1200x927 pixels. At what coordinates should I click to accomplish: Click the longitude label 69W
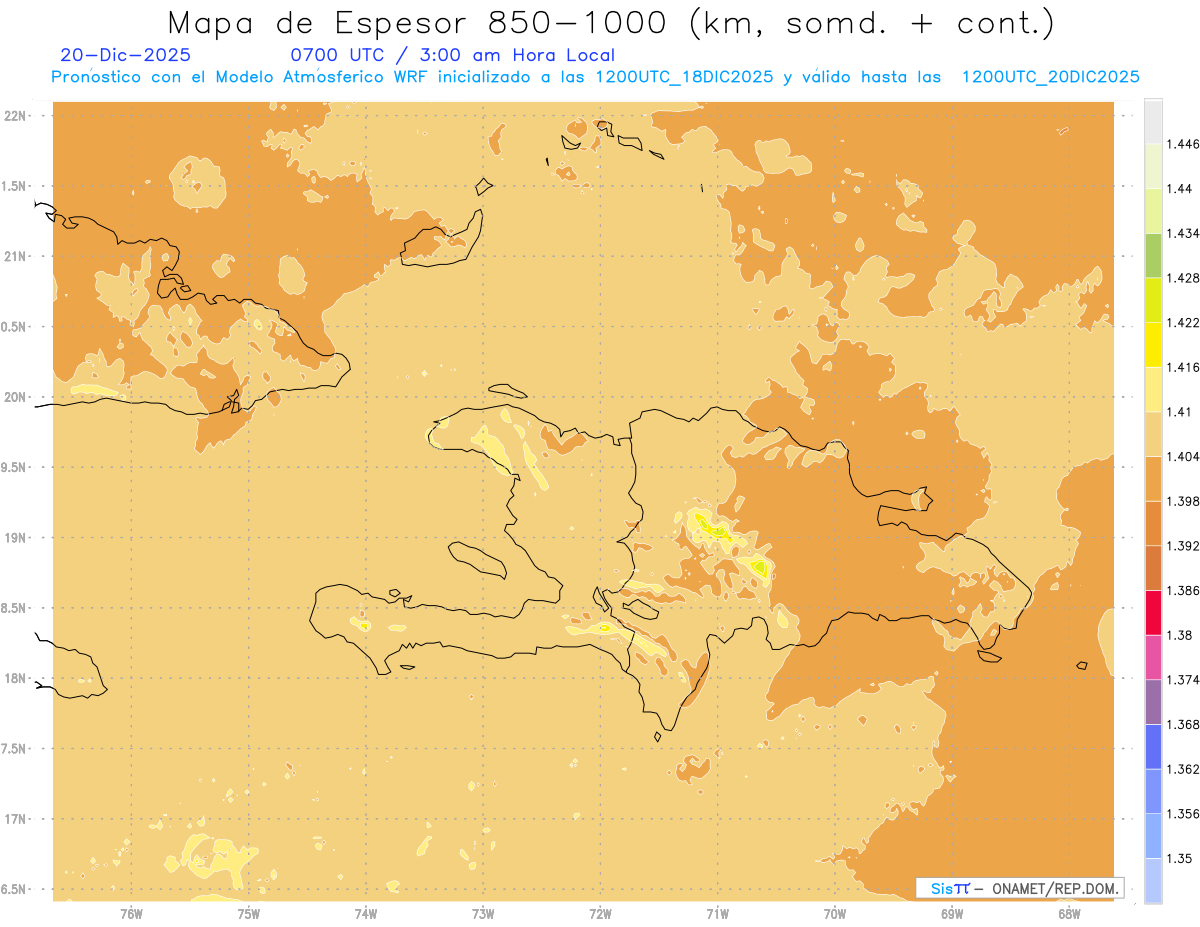click(x=952, y=913)
